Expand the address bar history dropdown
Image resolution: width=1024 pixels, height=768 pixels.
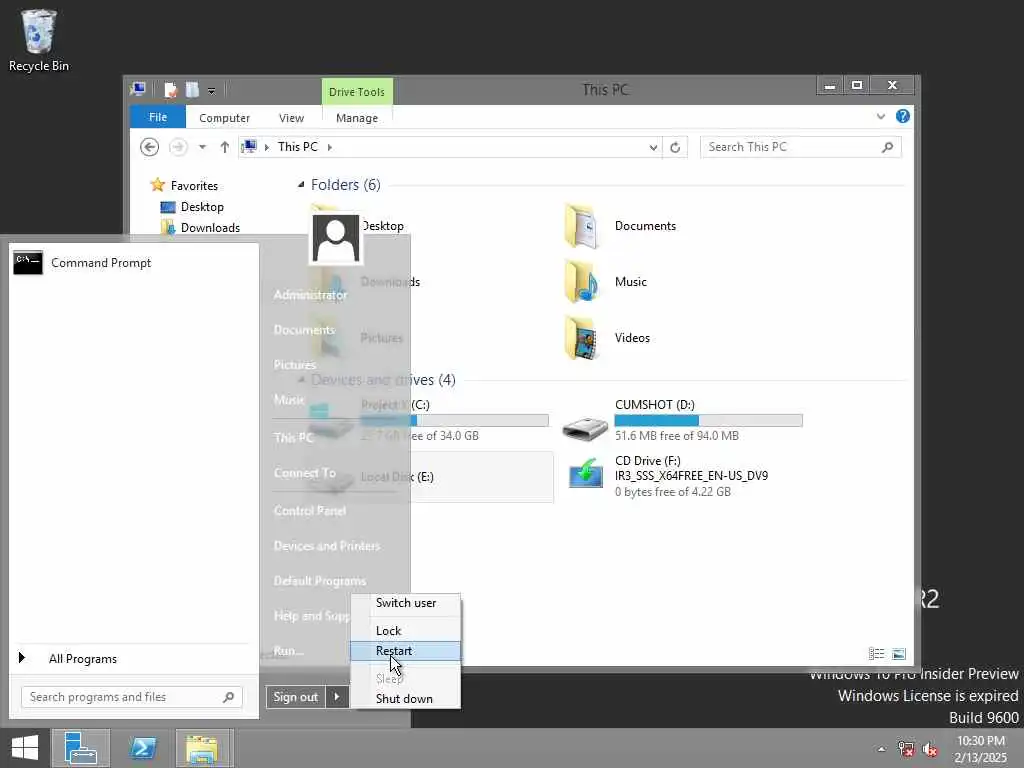pos(653,148)
